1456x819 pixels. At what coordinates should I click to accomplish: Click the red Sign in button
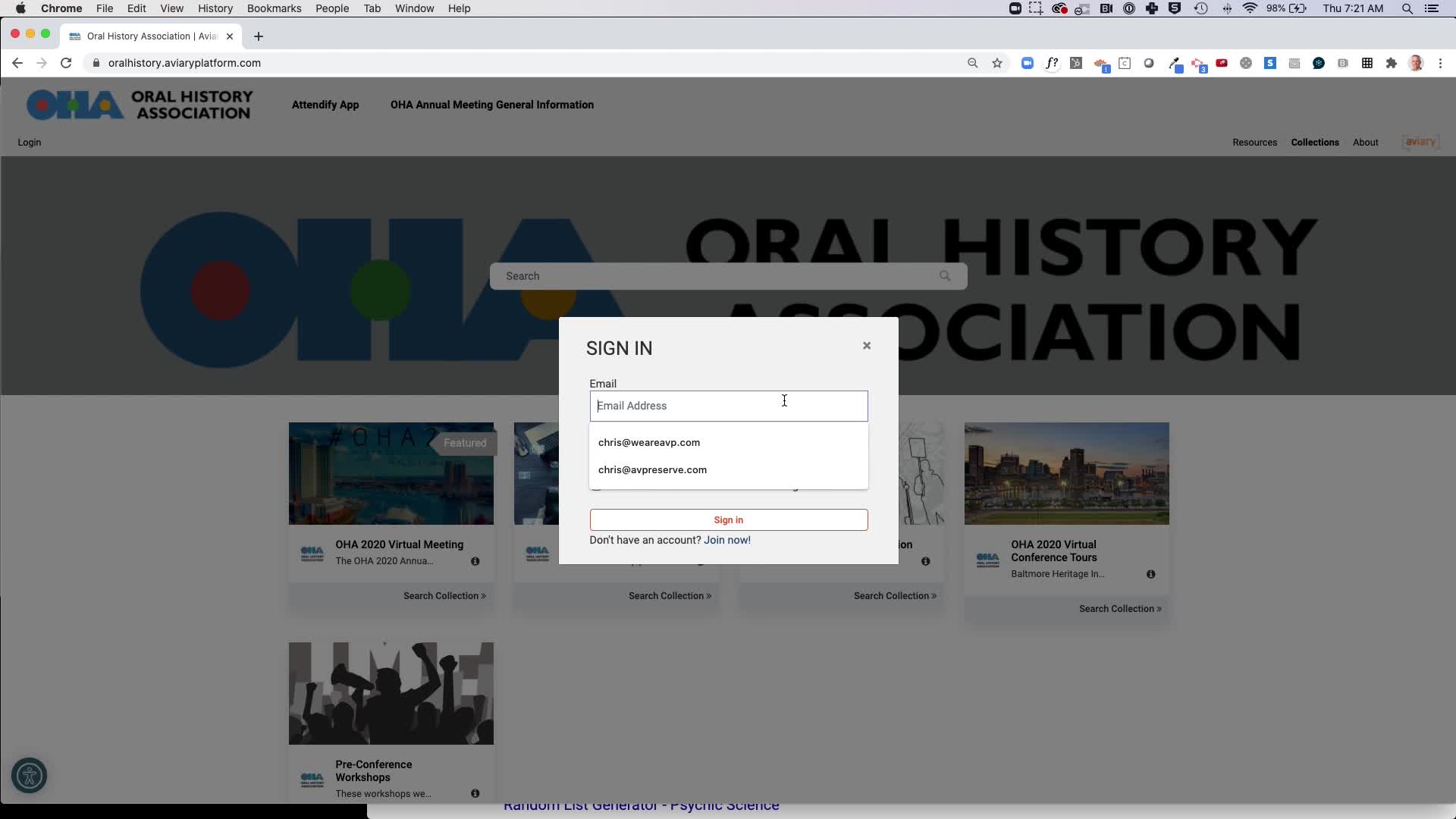pos(729,520)
